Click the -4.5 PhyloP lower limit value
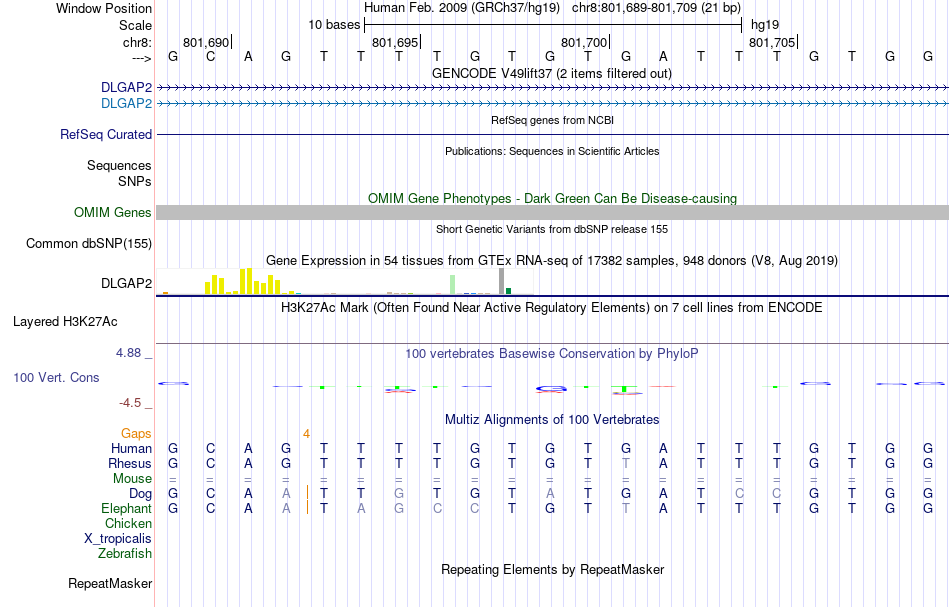 tap(130, 403)
